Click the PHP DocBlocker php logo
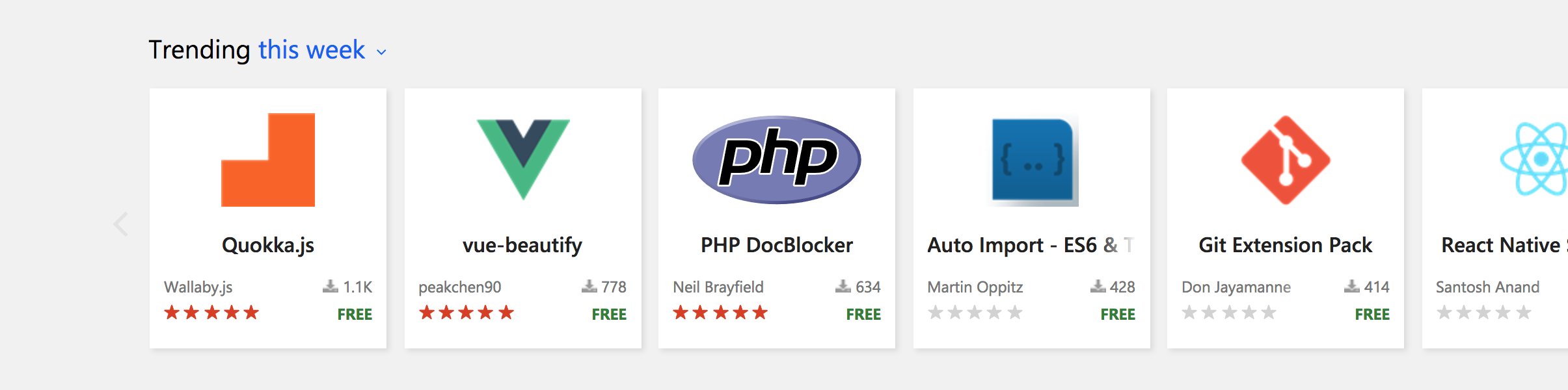The image size is (1568, 390). coord(777,159)
